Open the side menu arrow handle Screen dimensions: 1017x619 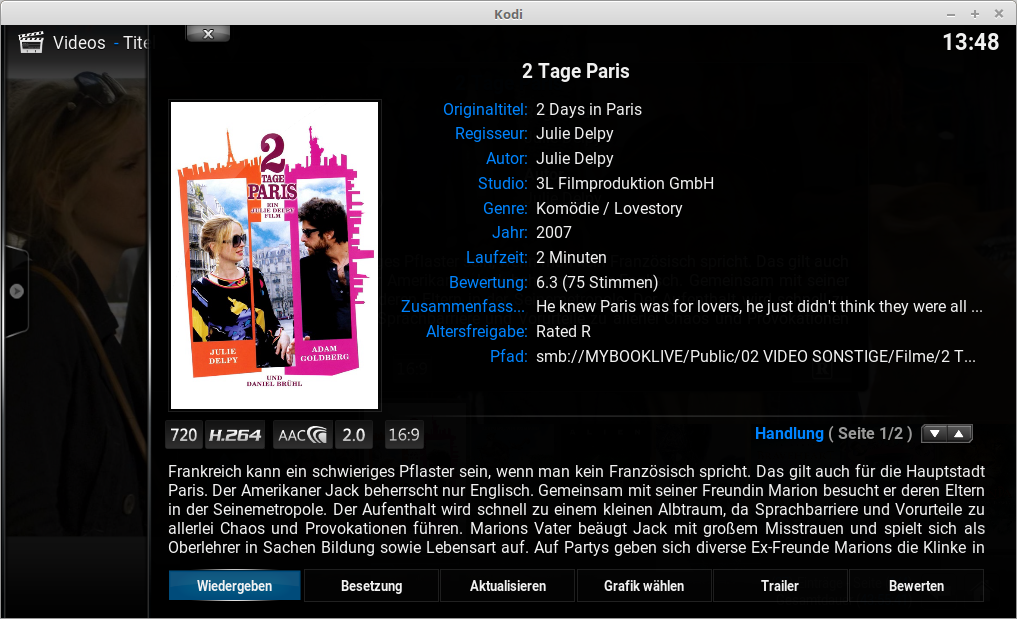tap(17, 291)
